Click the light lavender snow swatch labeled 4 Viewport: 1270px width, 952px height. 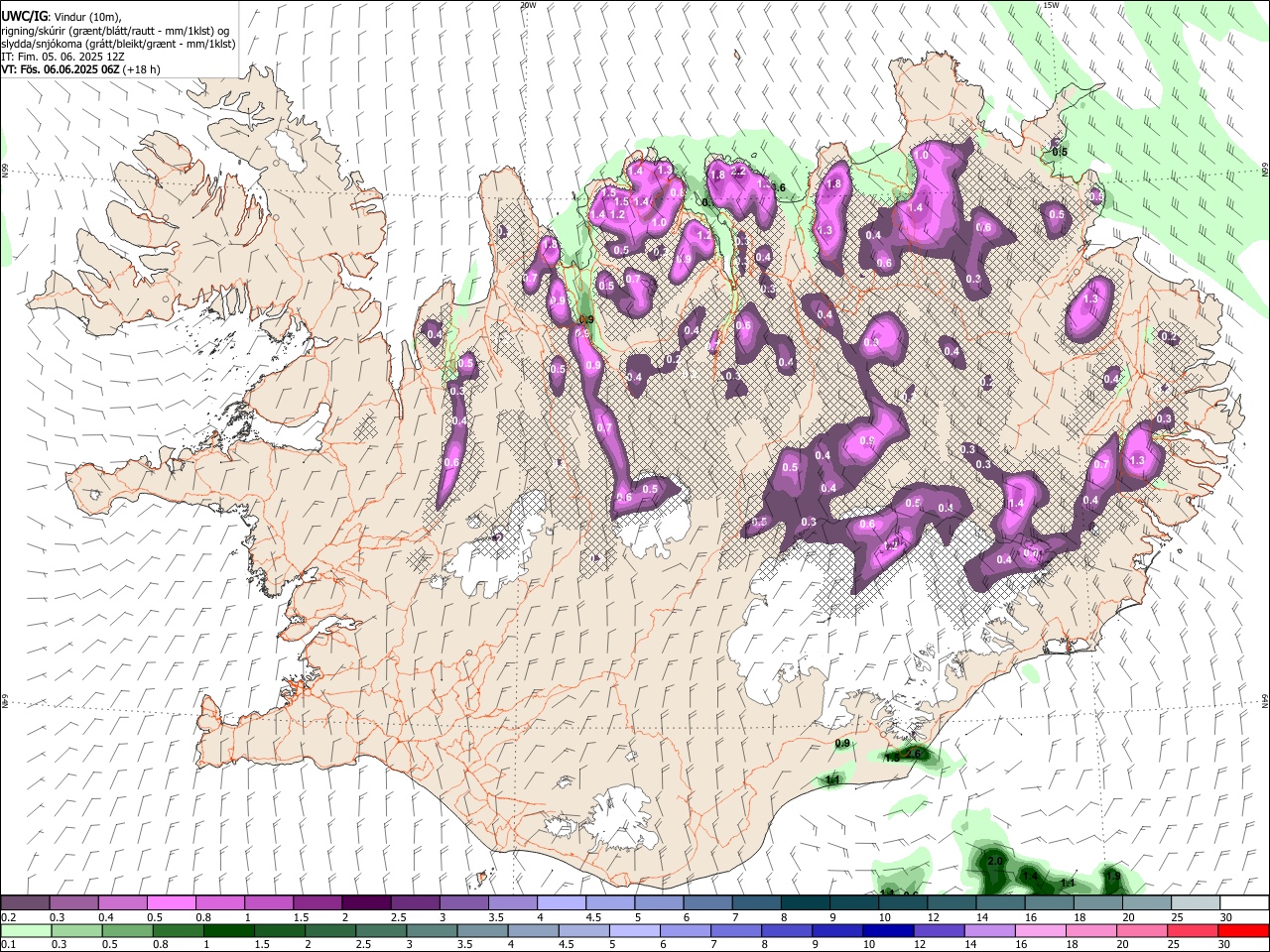(x=562, y=903)
